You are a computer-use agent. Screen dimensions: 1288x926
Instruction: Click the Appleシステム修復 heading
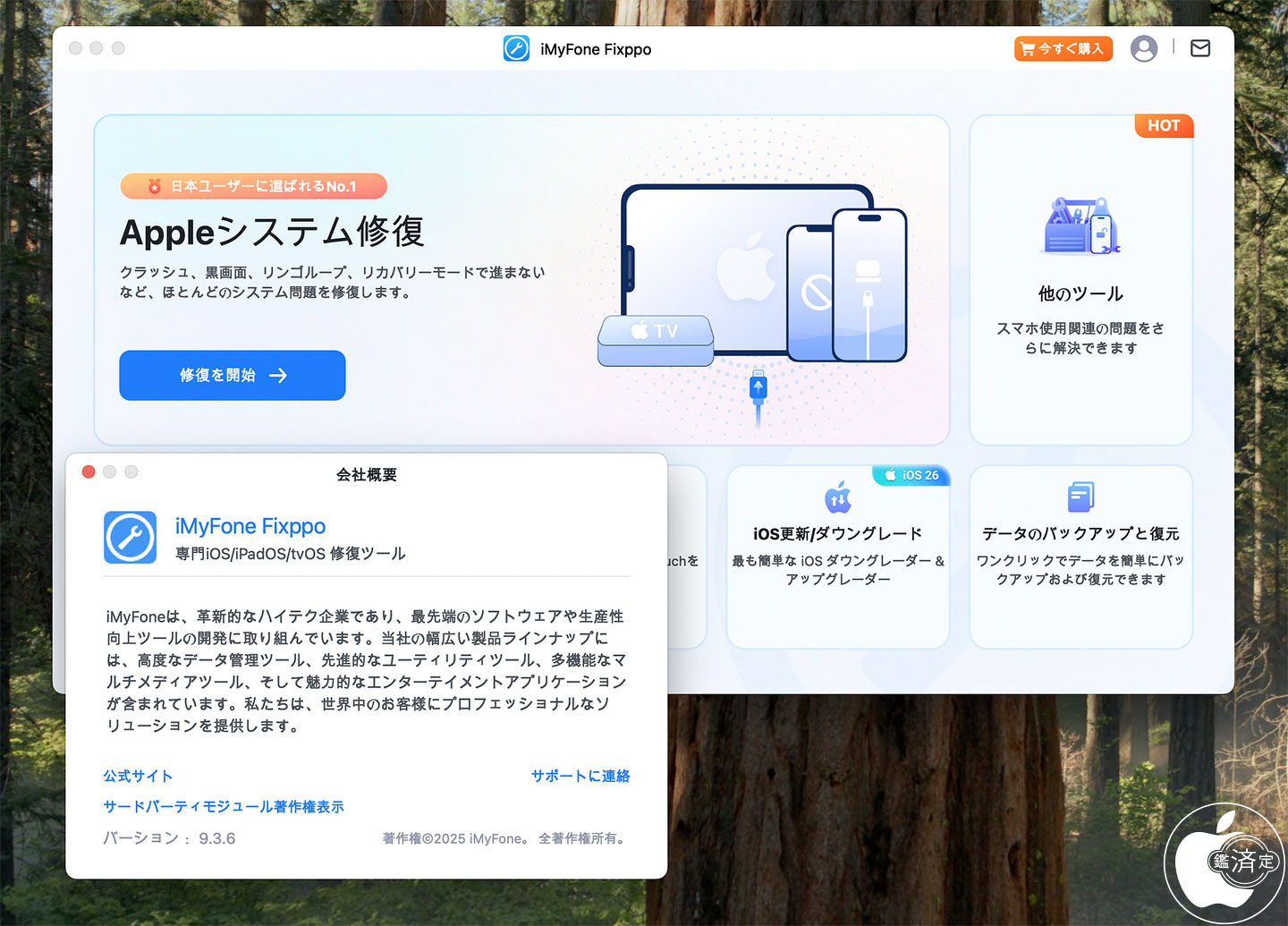coord(272,232)
